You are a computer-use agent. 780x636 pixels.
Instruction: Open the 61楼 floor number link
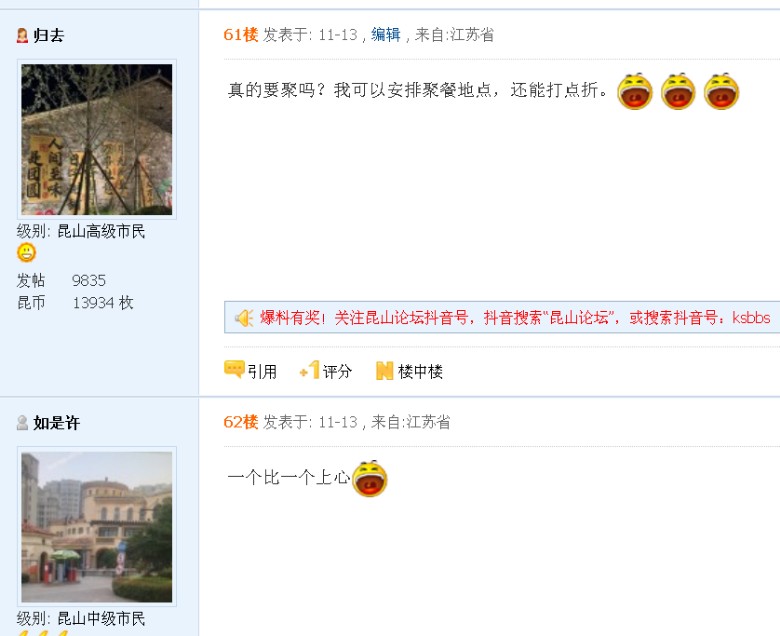[x=241, y=34]
